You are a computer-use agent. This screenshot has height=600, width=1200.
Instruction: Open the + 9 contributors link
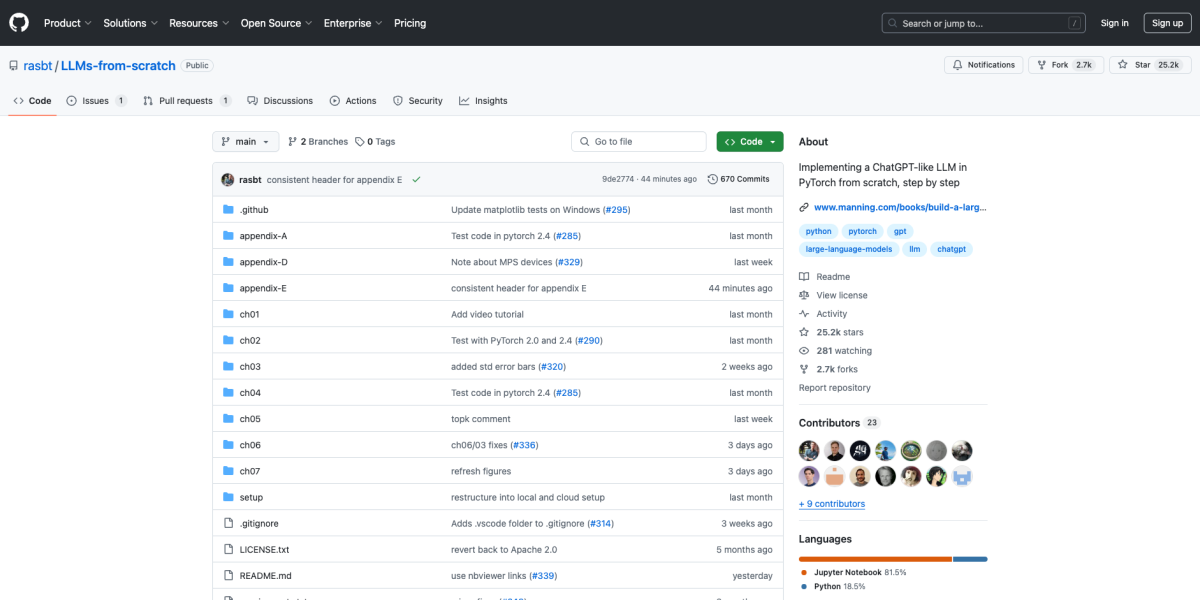click(x=831, y=504)
